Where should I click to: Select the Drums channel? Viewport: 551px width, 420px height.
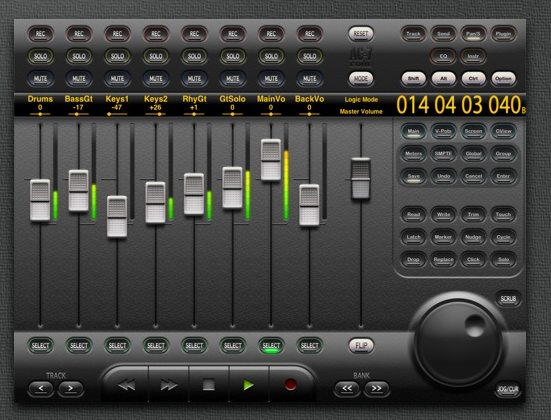click(40, 346)
